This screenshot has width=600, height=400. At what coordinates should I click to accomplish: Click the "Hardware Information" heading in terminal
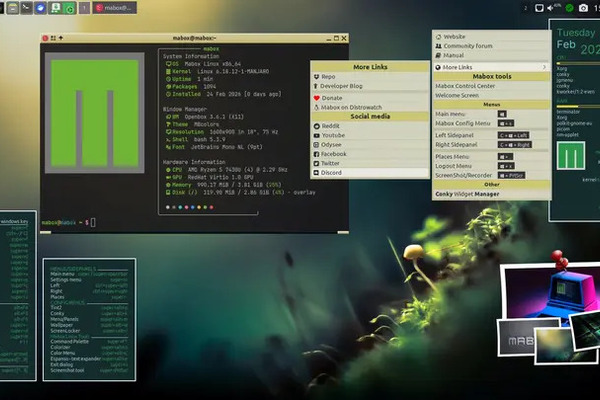194,162
